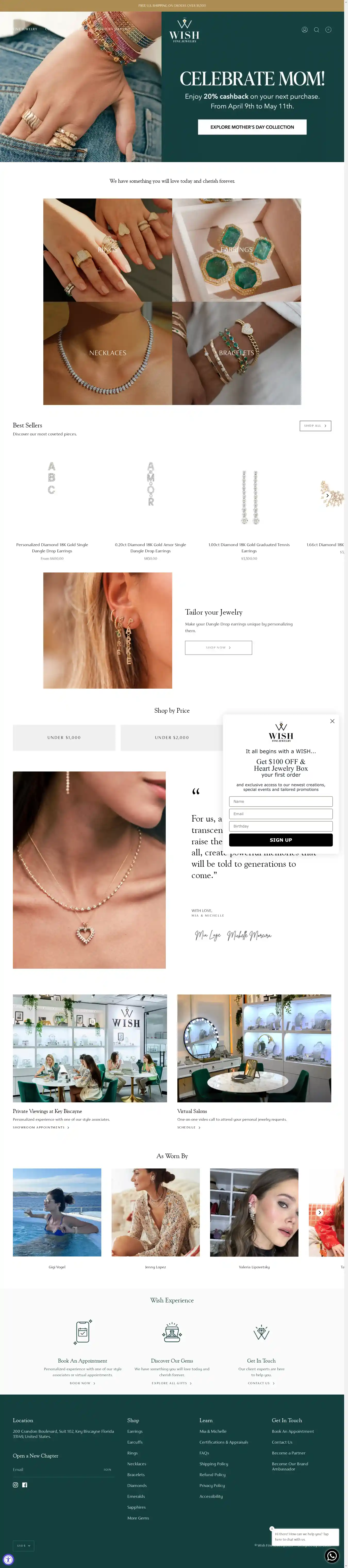Select the Under $1,000 price filter

click(x=64, y=737)
